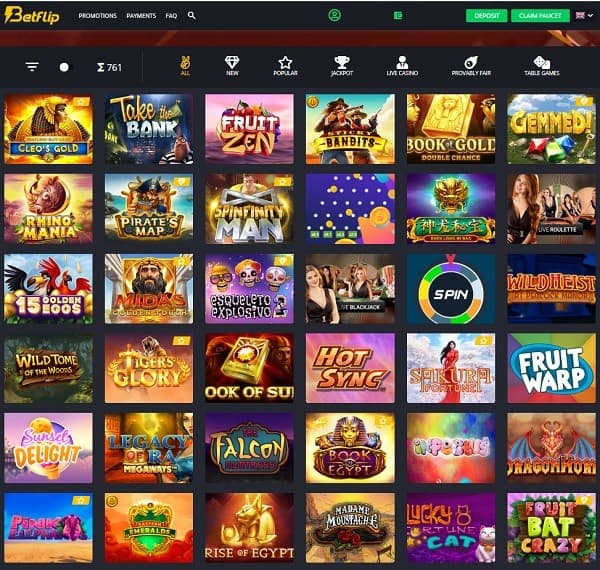This screenshot has height=570, width=600.
Task: Select the All games tab
Action: (x=185, y=66)
